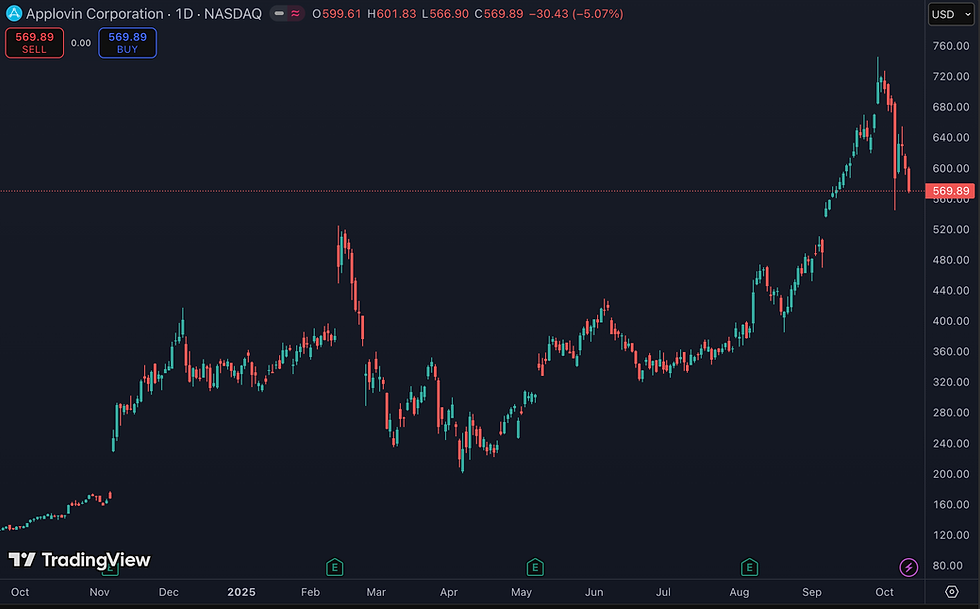The image size is (980, 609).
Task: Click the 760.00 price axis label
Action: [x=951, y=46]
